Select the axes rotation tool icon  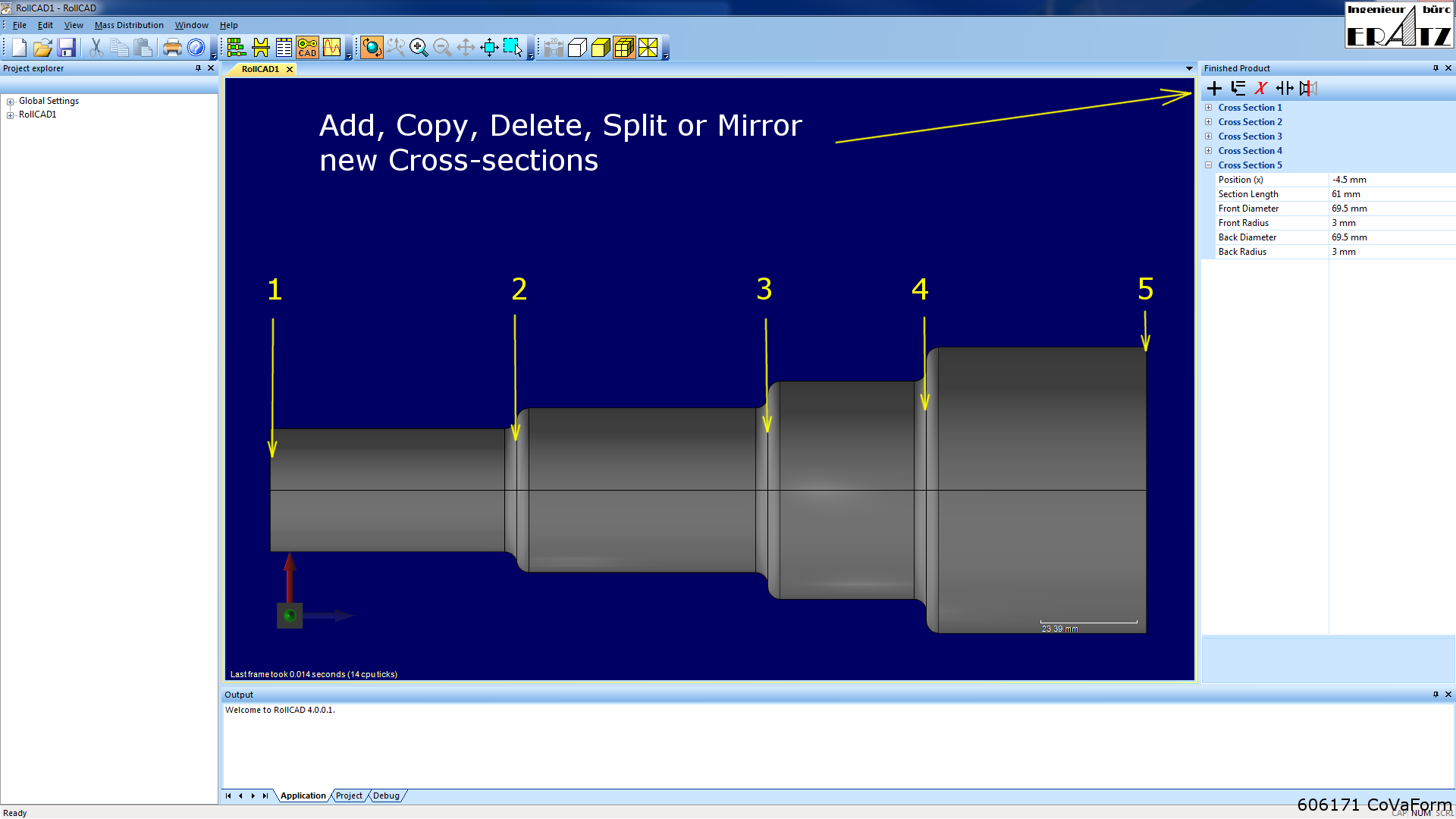click(395, 48)
